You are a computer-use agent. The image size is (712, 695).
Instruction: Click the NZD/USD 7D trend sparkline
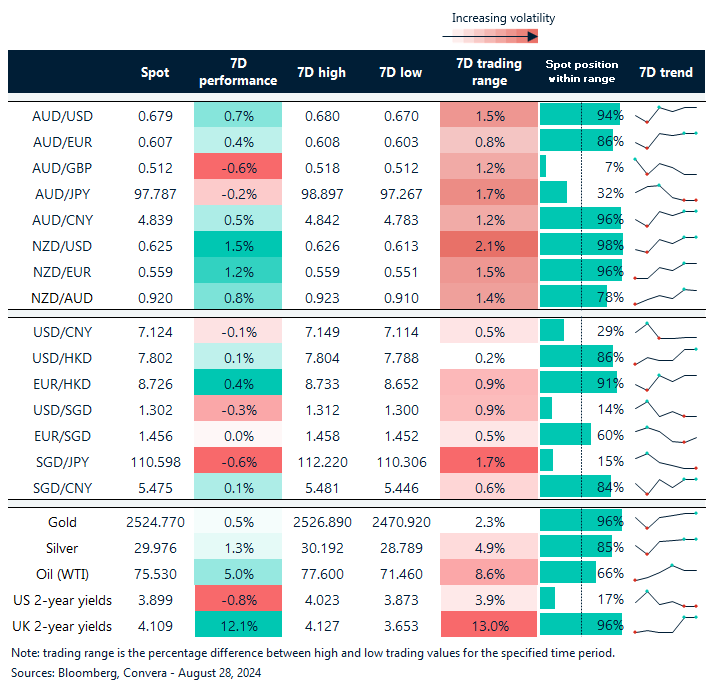pyautogui.click(x=665, y=245)
